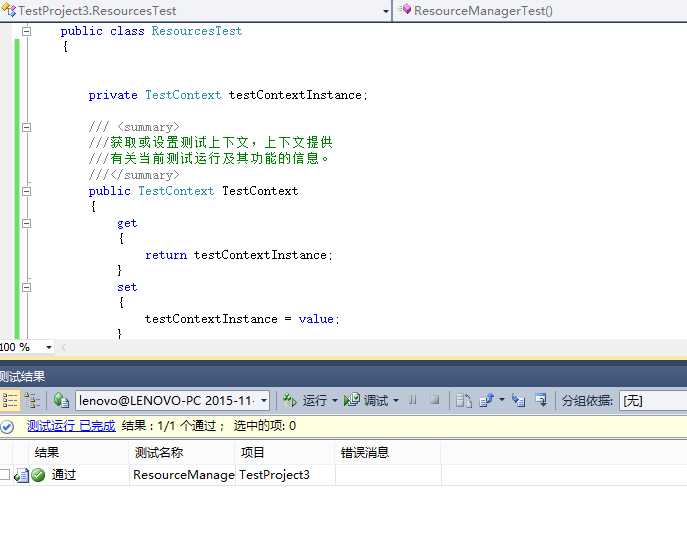Click the ResourcesTest class name in code
The image size is (687, 536).
point(197,31)
